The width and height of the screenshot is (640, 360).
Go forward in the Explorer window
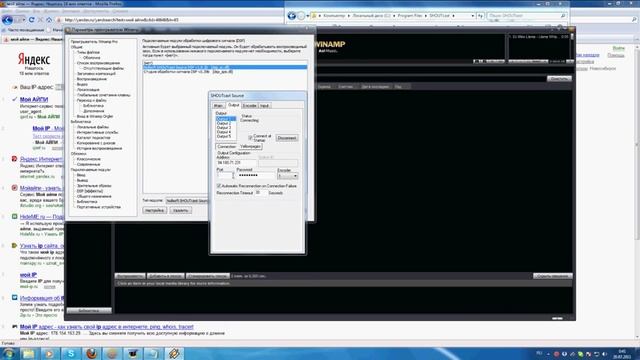[x=301, y=16]
